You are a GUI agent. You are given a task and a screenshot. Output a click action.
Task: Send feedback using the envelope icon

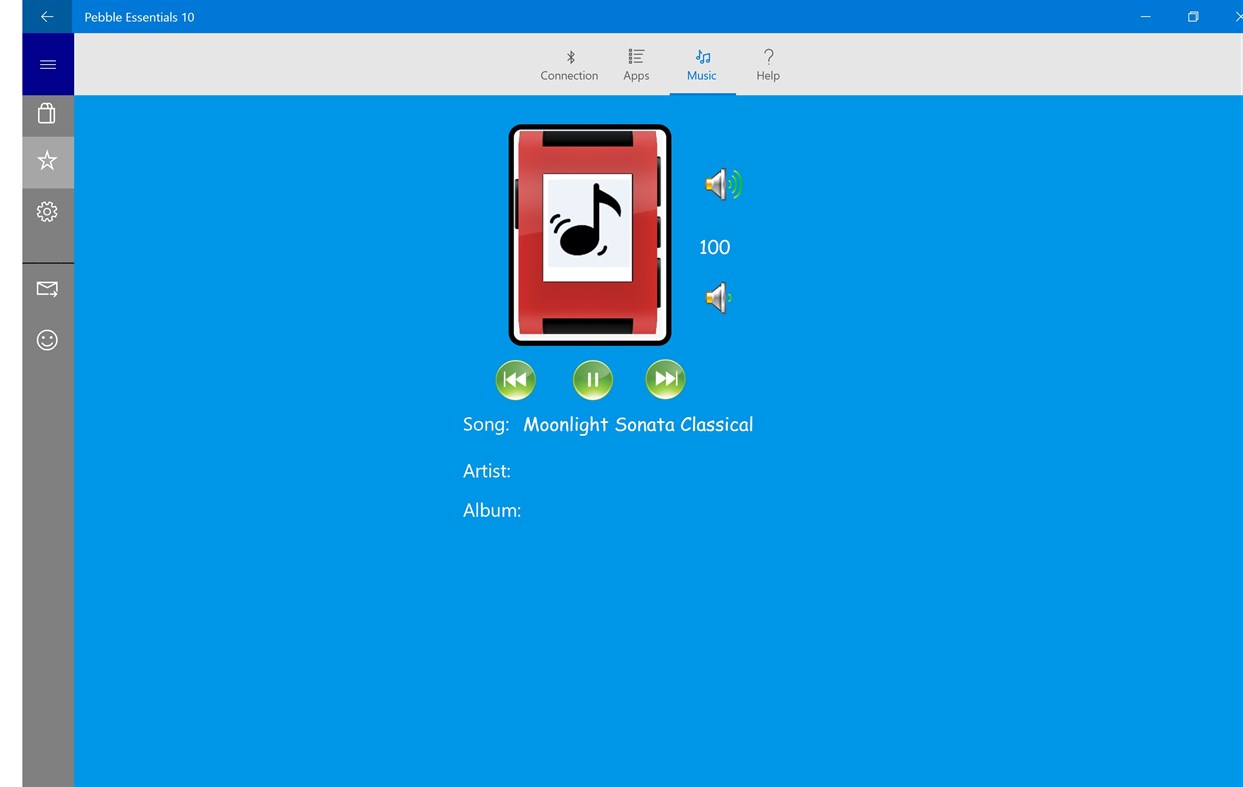click(47, 289)
